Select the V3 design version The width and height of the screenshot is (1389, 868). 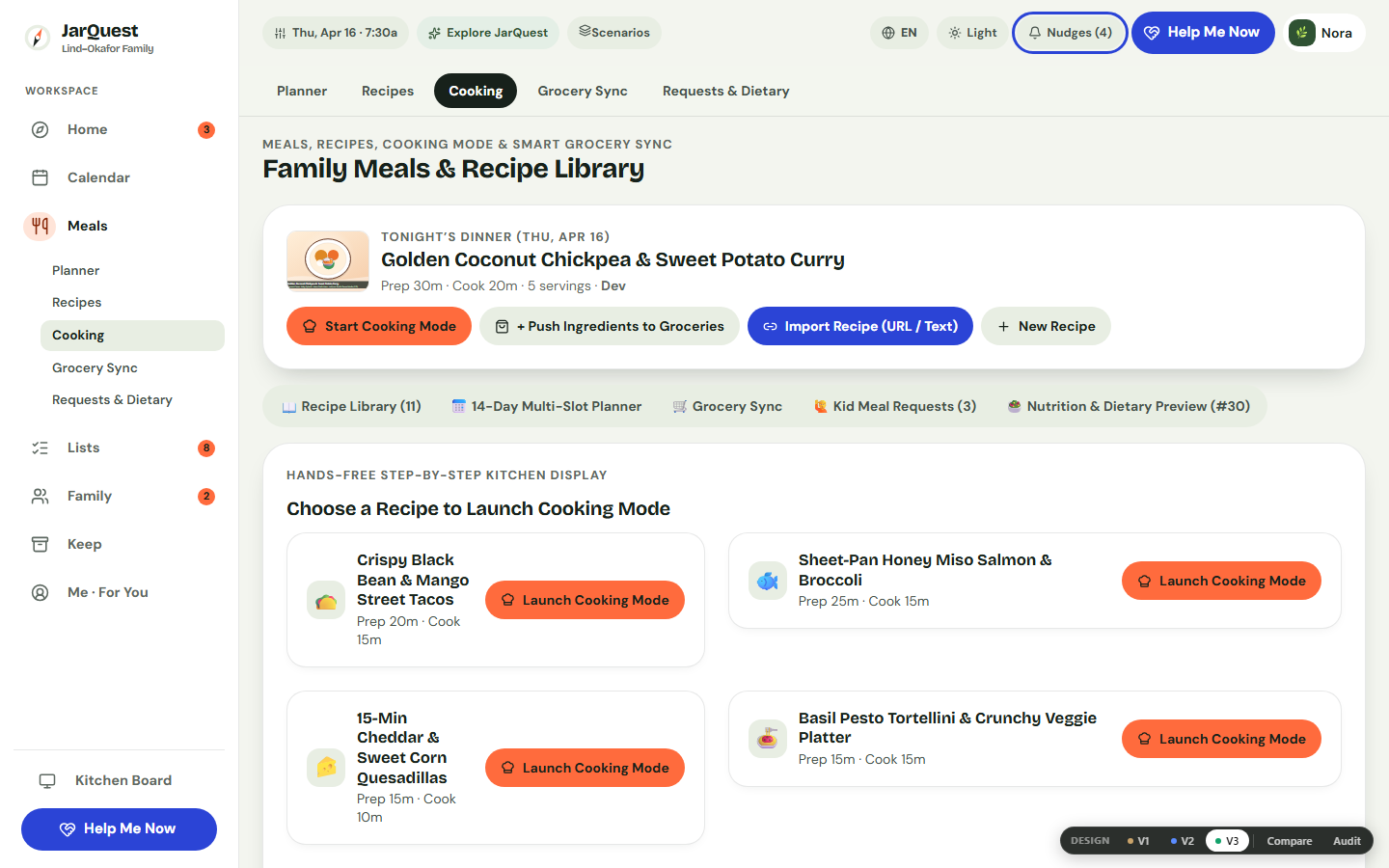click(1227, 841)
